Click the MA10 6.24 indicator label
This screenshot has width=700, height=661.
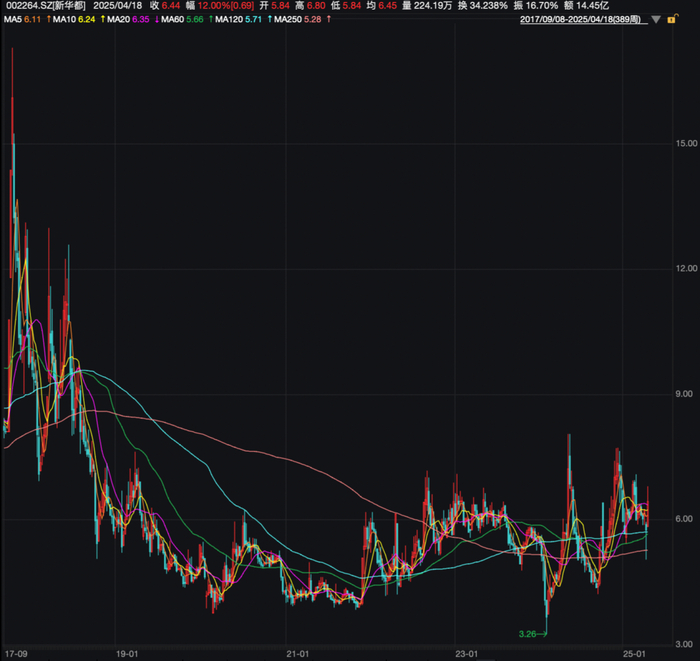pyautogui.click(x=74, y=19)
